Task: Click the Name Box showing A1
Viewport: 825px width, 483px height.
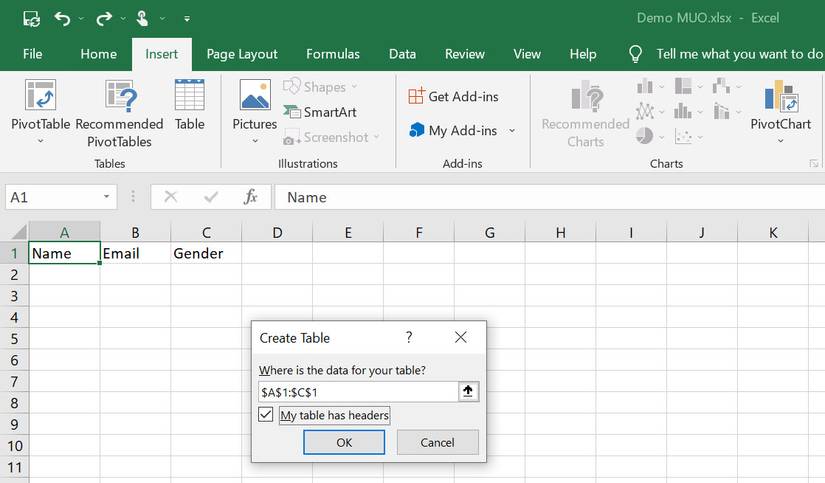Action: click(53, 197)
